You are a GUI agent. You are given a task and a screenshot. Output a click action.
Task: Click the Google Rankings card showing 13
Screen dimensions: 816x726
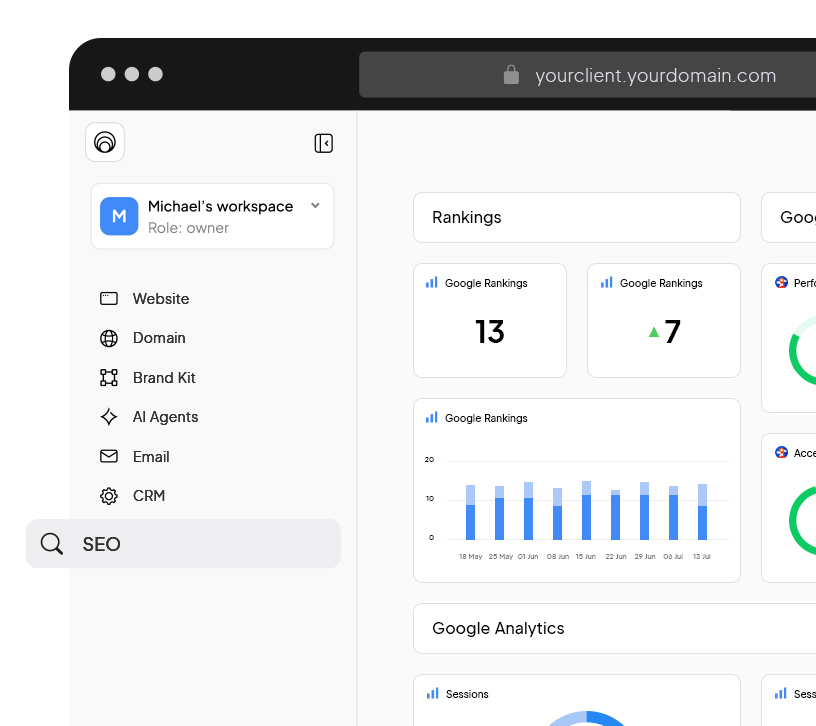coord(490,321)
